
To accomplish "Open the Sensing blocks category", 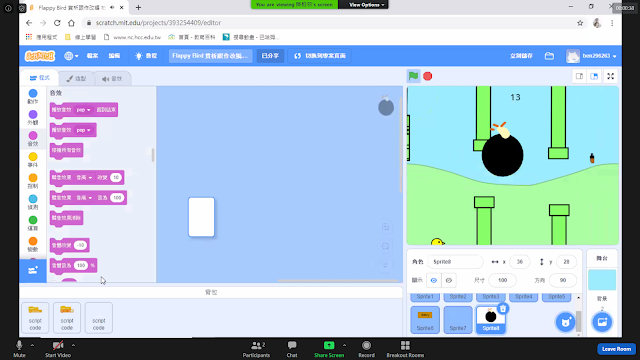I will [x=33, y=202].
